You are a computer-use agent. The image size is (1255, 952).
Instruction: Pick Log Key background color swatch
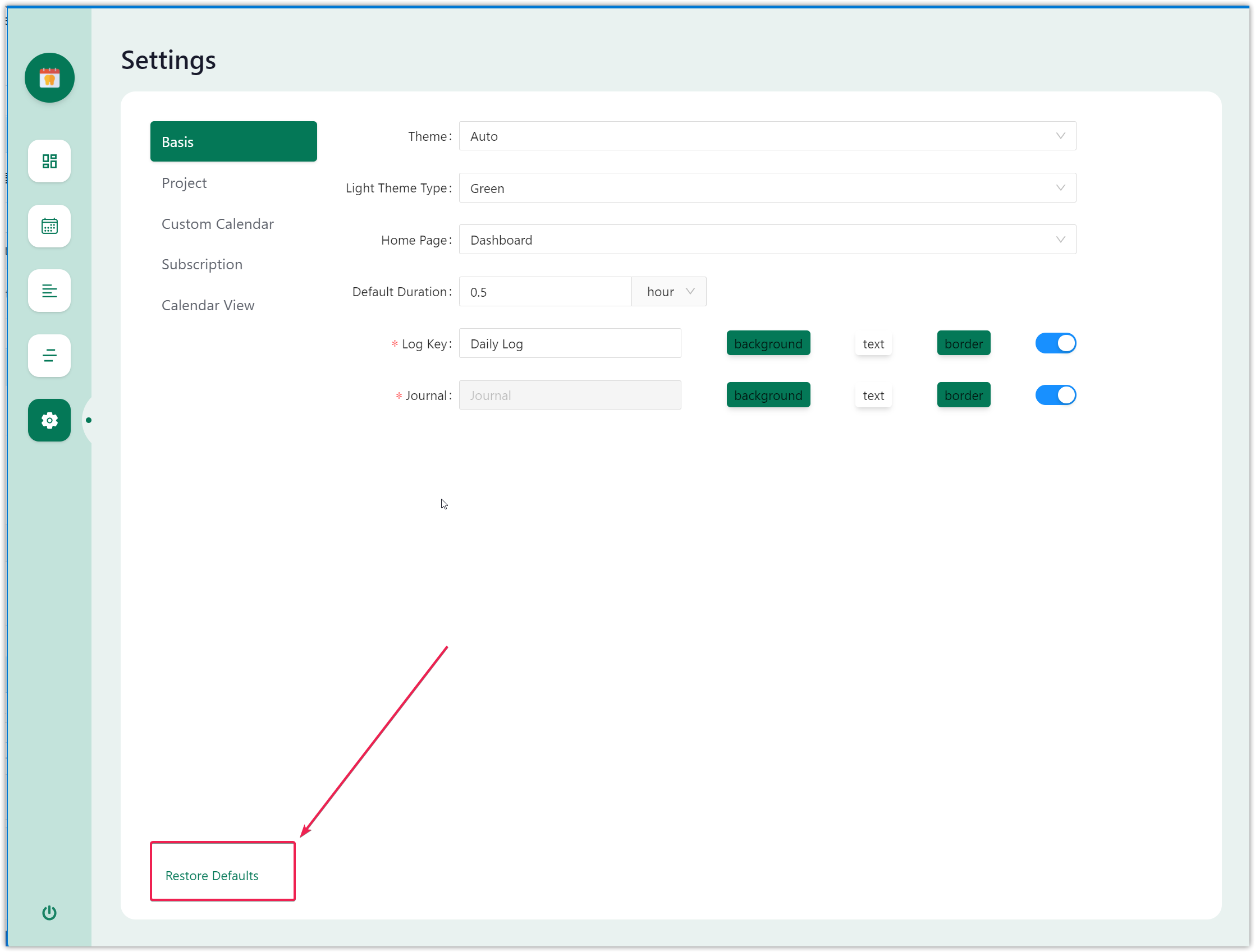[768, 343]
